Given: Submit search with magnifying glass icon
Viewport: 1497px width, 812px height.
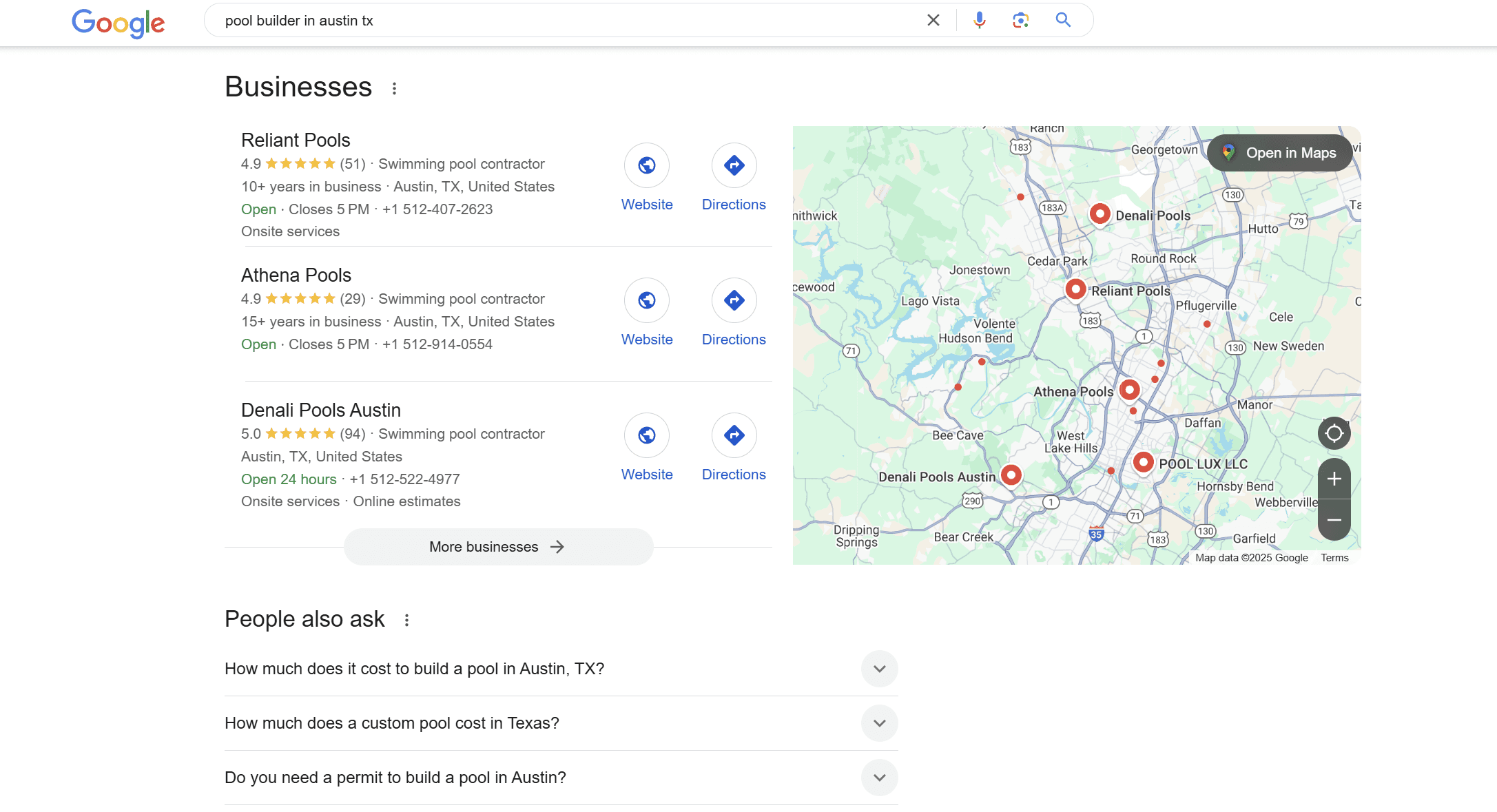Looking at the screenshot, I should [x=1063, y=20].
